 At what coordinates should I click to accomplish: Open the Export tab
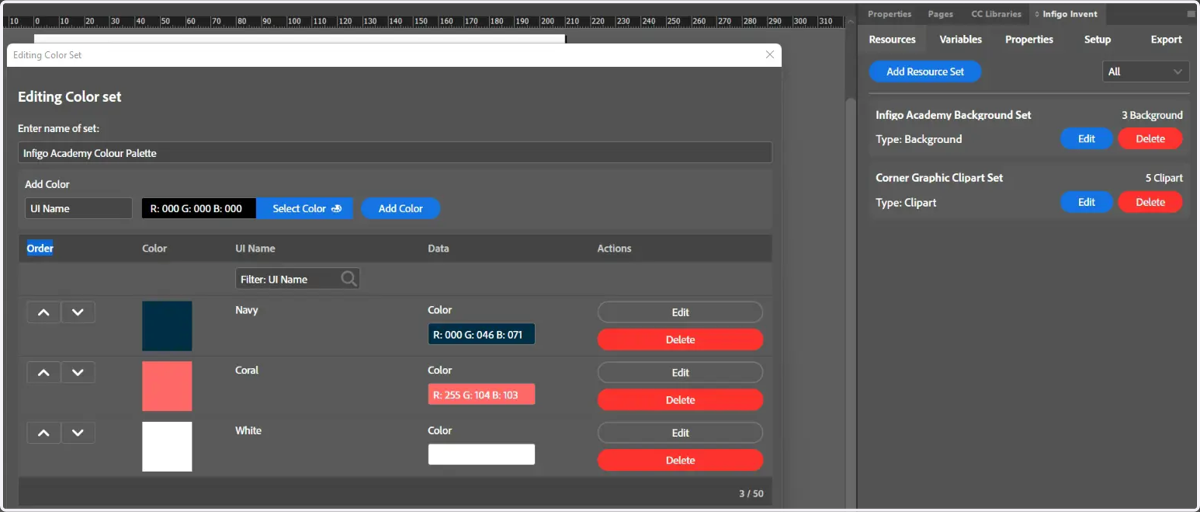[1166, 39]
